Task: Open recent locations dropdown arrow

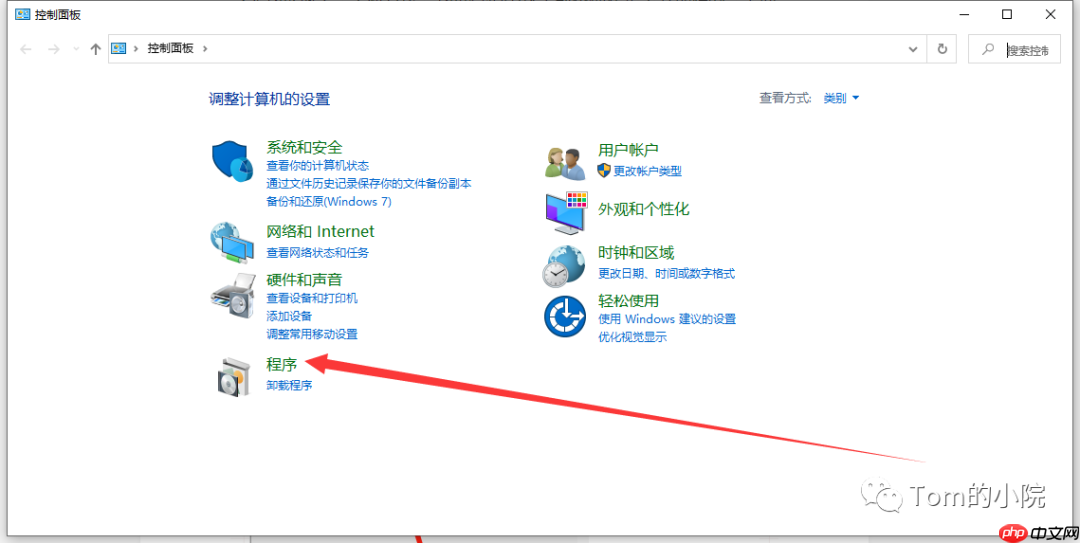Action: coord(76,50)
